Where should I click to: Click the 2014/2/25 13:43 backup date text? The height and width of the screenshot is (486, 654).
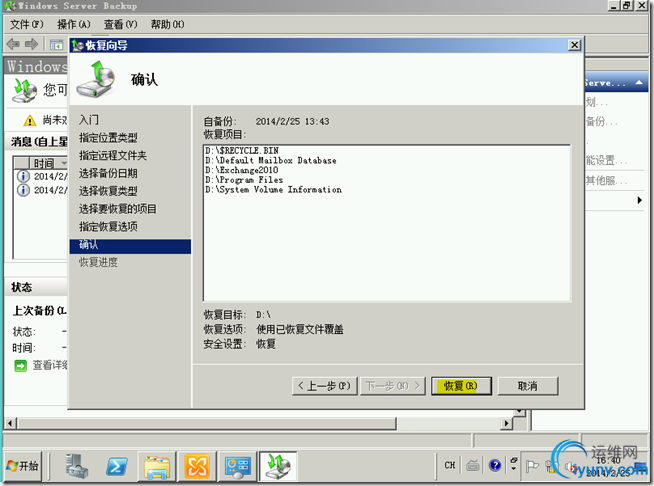(x=292, y=121)
